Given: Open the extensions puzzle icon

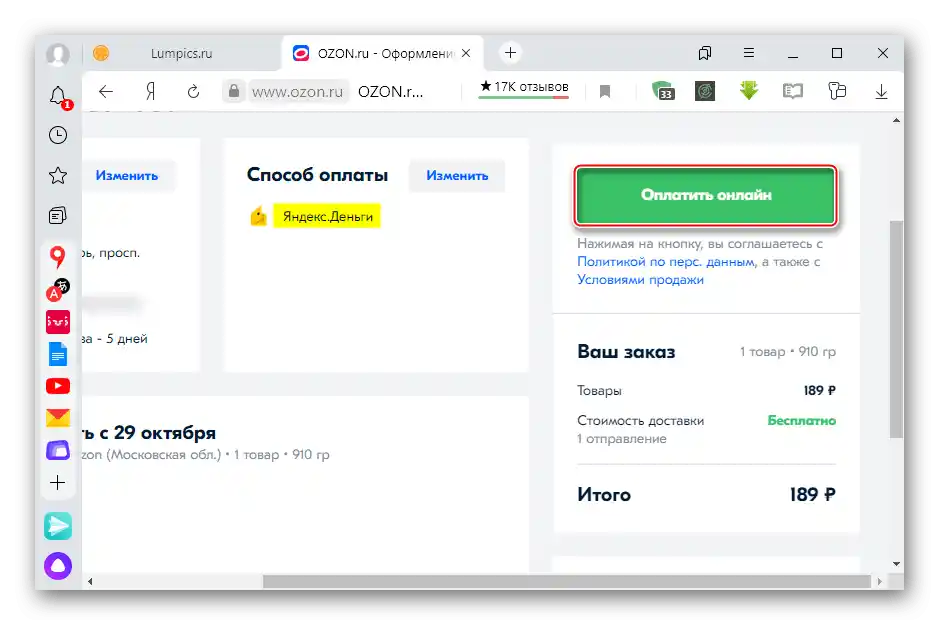Looking at the screenshot, I should tap(837, 91).
